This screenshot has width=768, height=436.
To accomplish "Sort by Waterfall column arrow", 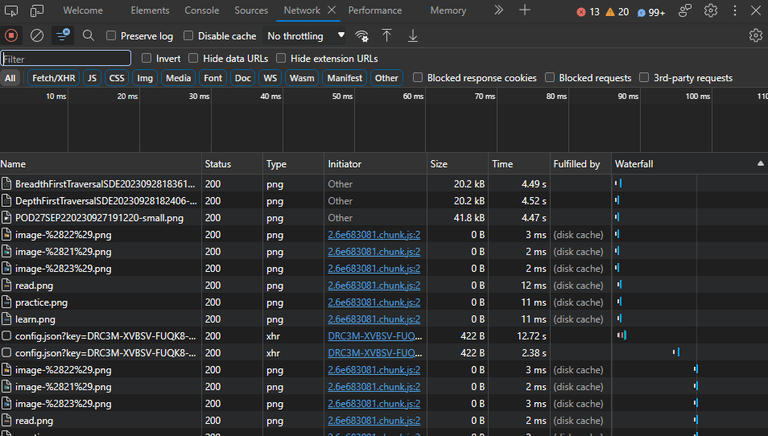I will click(760, 164).
